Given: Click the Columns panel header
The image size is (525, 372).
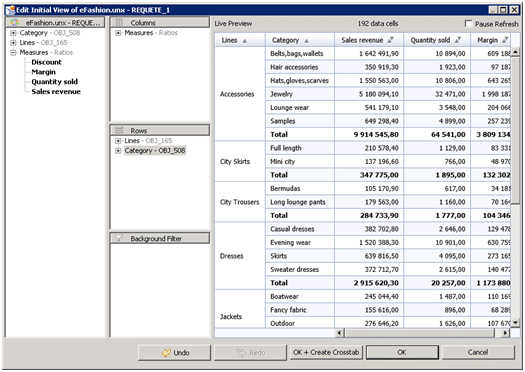Looking at the screenshot, I should (x=159, y=22).
